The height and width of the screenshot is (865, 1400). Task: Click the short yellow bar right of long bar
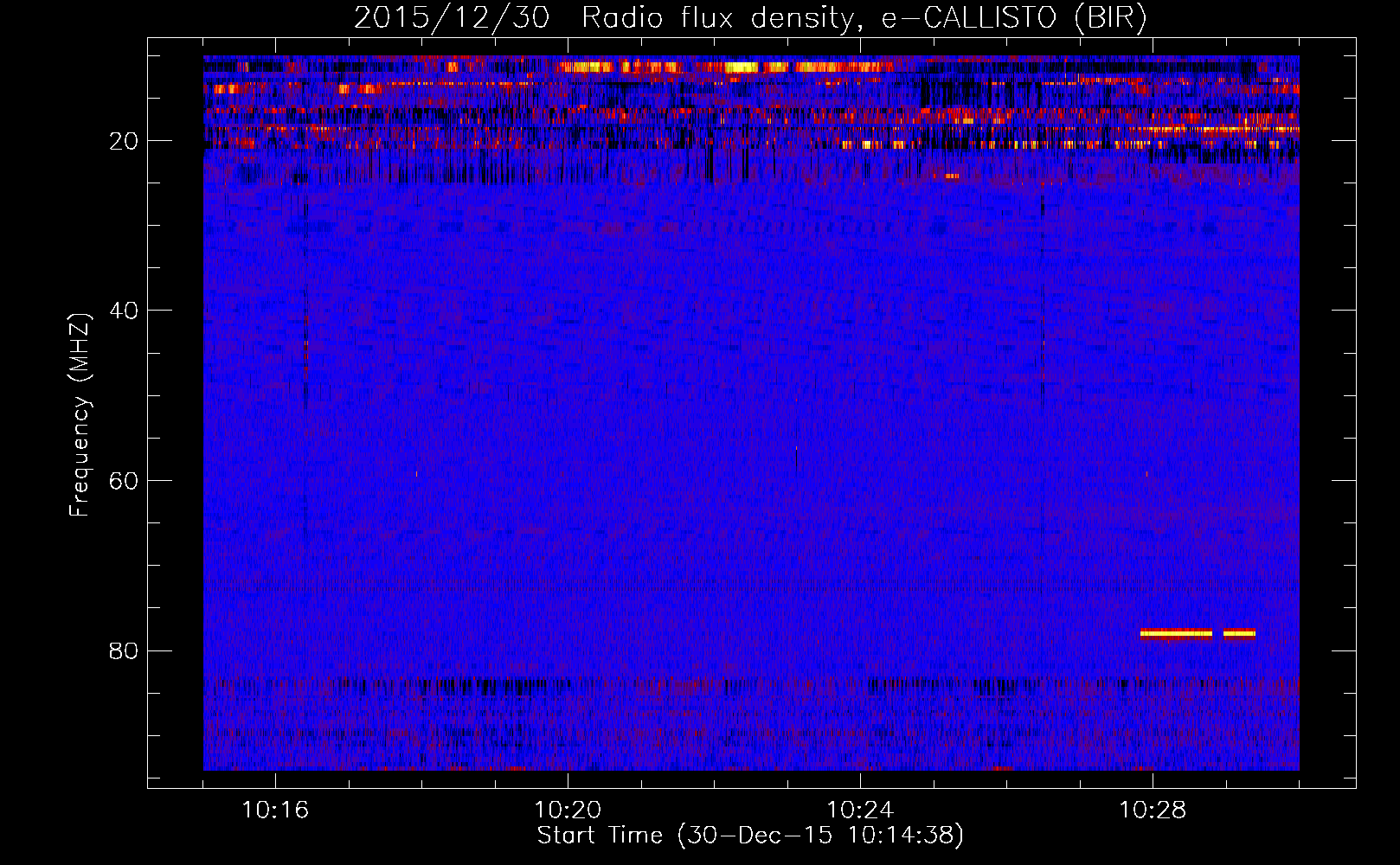pos(1239,633)
